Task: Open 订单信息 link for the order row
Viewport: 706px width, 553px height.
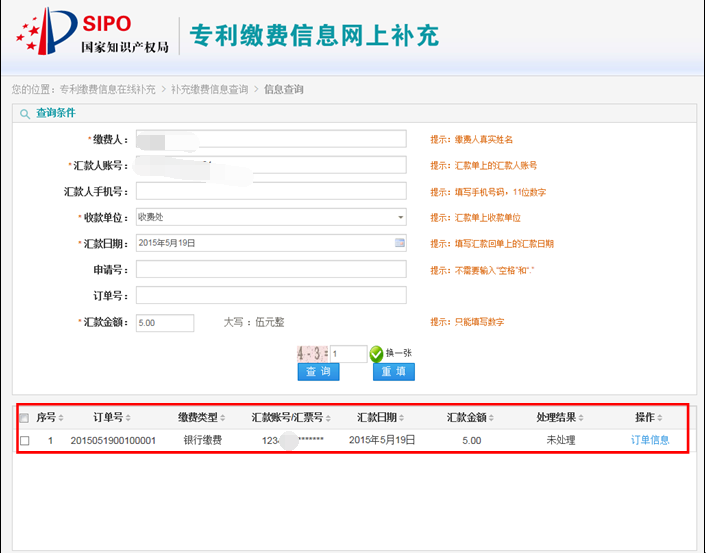Action: 650,440
